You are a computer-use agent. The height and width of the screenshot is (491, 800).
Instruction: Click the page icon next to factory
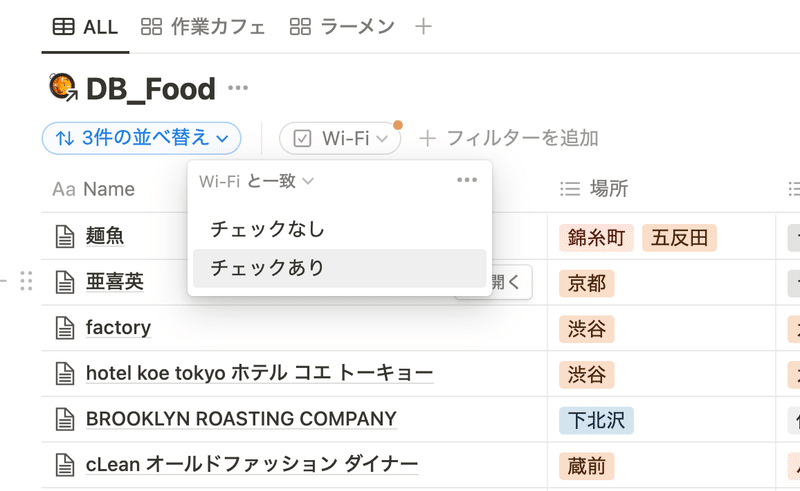(65, 328)
